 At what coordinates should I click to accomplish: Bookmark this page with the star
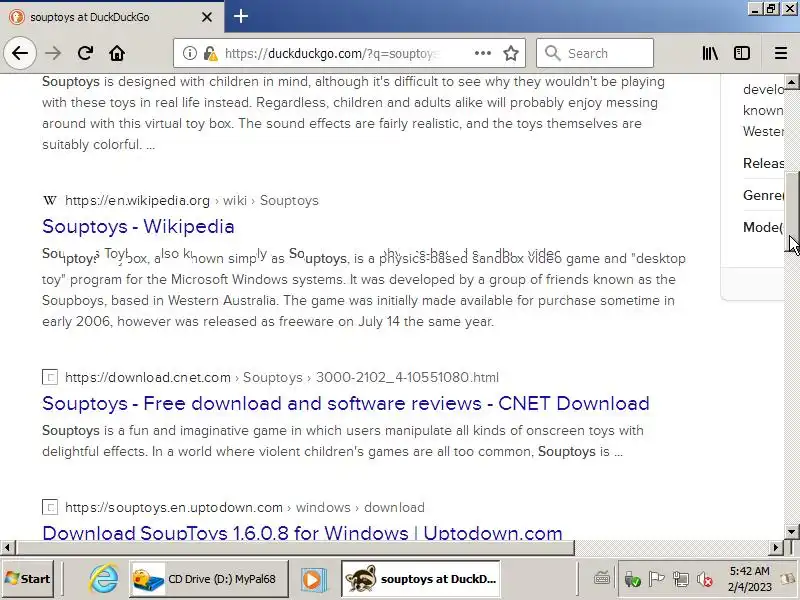tap(511, 53)
